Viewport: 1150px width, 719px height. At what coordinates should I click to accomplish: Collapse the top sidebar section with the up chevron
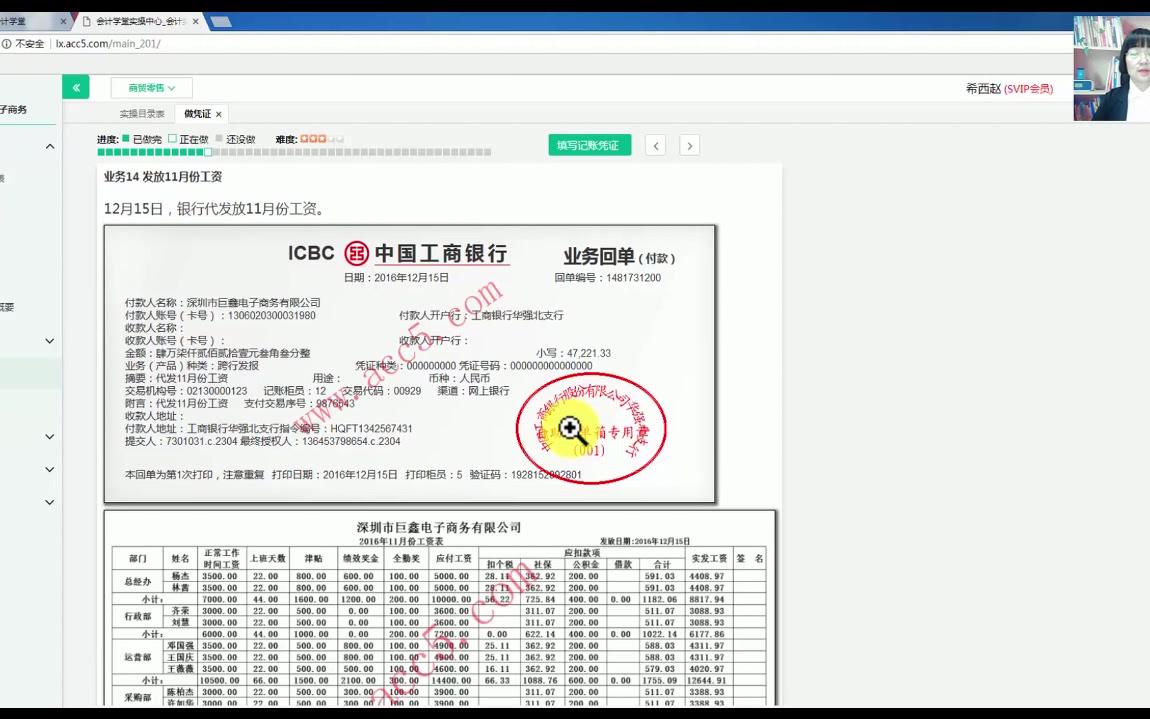click(x=49, y=145)
